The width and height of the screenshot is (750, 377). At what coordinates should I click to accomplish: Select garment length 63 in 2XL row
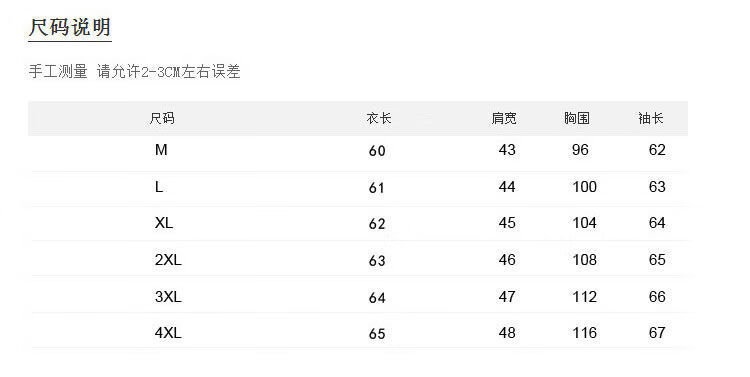[x=377, y=261]
